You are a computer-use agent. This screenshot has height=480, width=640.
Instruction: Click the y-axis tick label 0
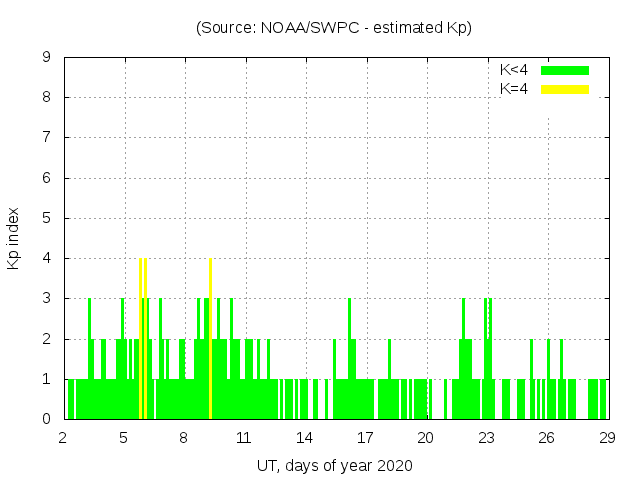pyautogui.click(x=47, y=420)
